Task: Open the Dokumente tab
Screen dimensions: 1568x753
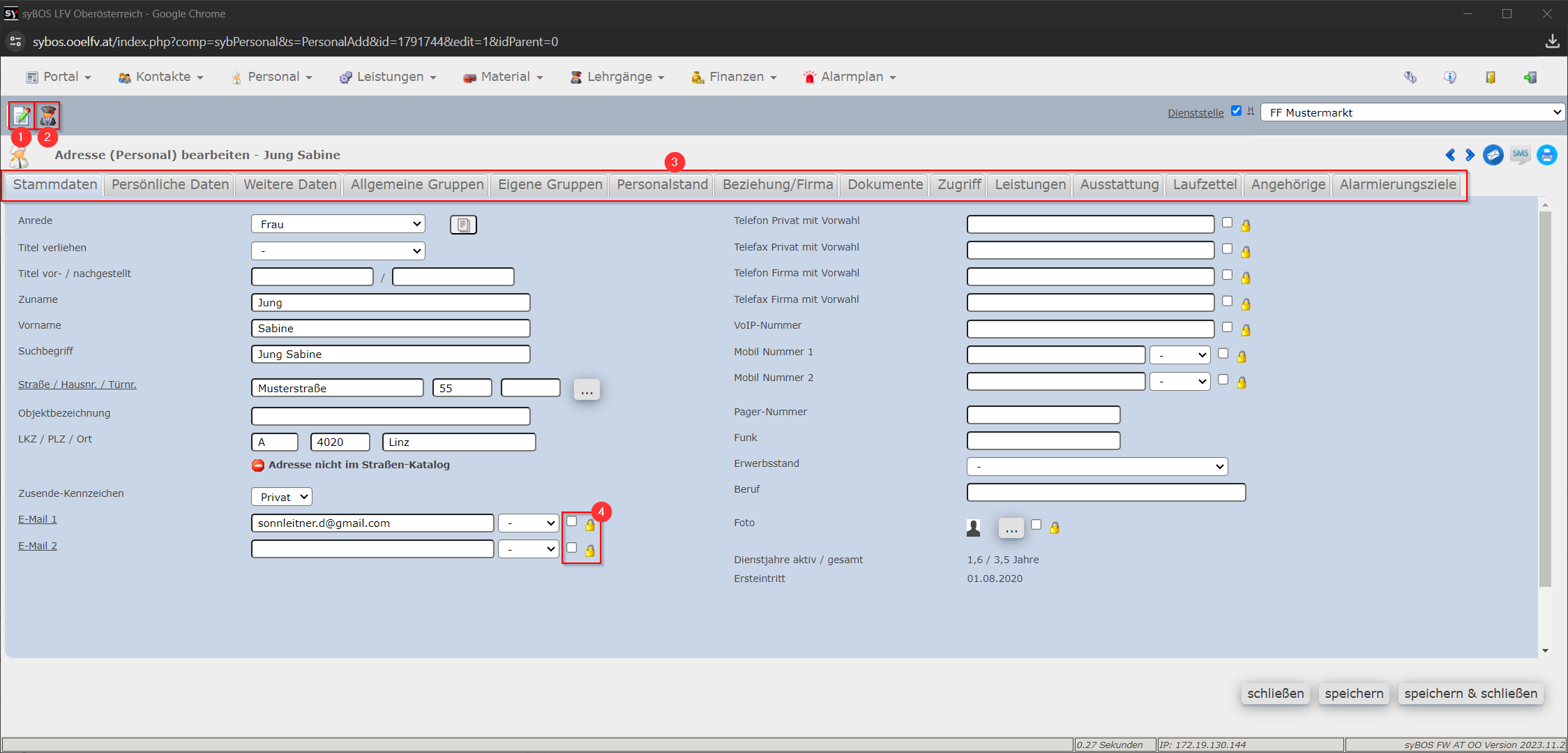Action: pyautogui.click(x=885, y=185)
